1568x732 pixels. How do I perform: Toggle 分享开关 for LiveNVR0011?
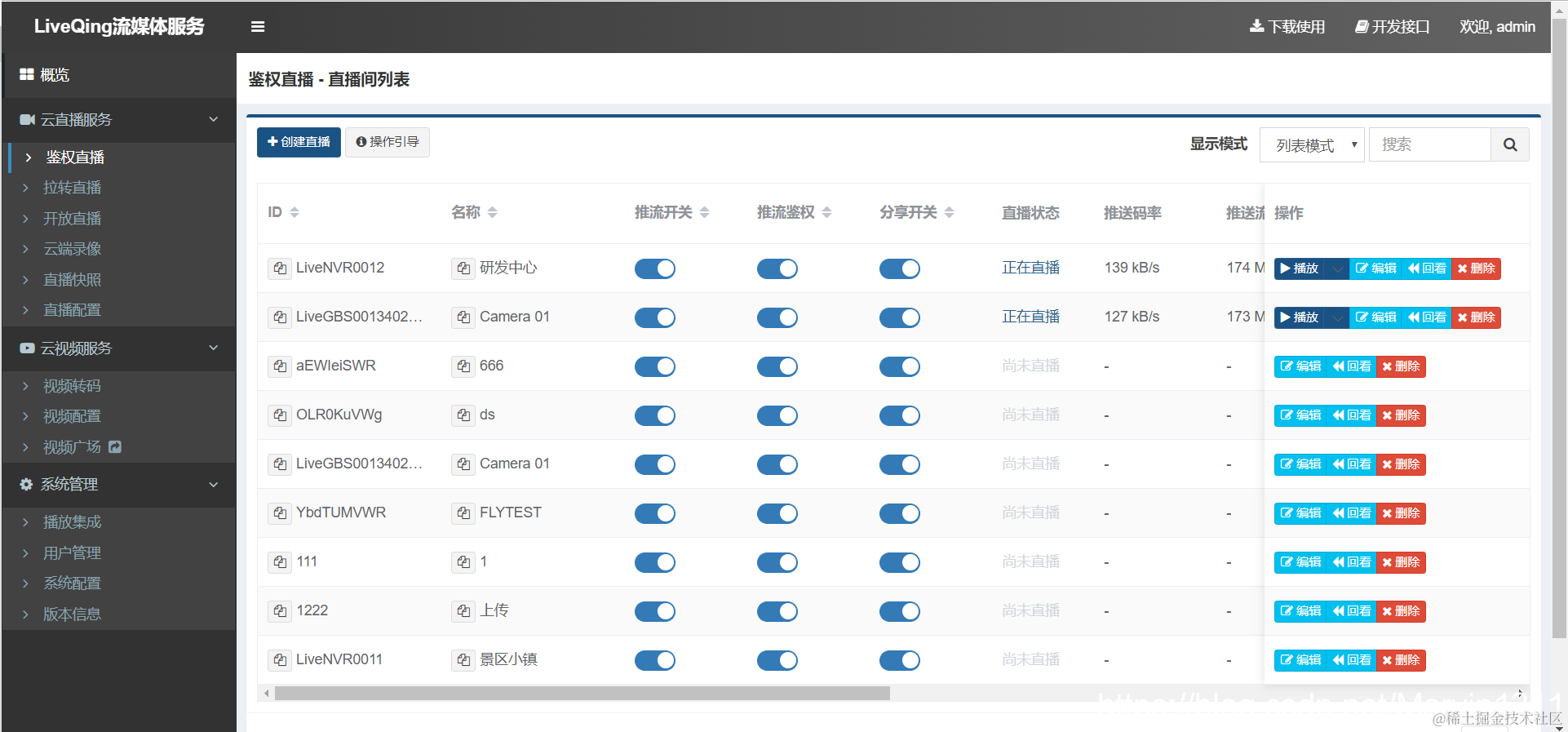900,660
